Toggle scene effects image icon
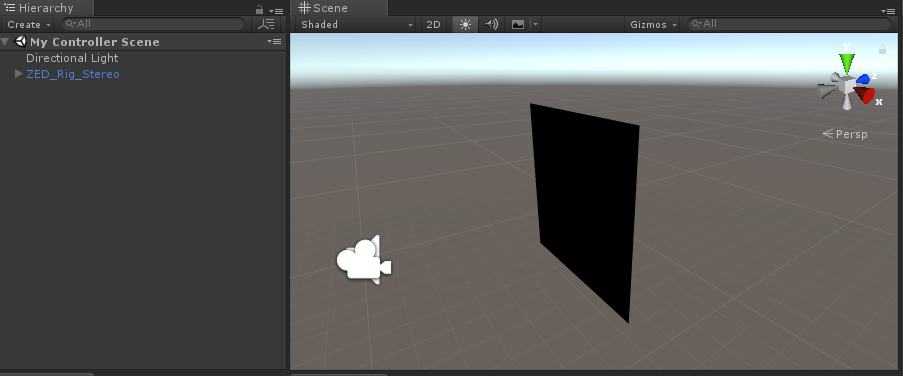 point(518,24)
